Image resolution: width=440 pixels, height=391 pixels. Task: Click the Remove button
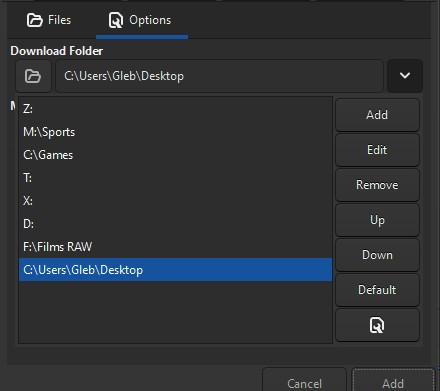[377, 185]
